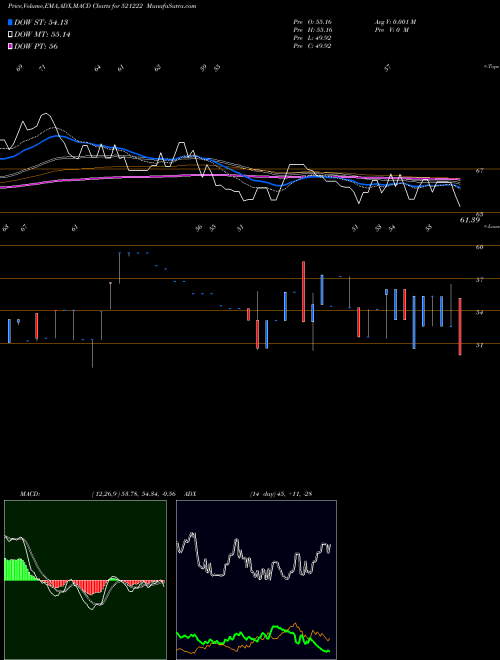This screenshot has height=660, width=500.
Task: Click the 57 axis label on candlestick chart
Action: (479, 279)
